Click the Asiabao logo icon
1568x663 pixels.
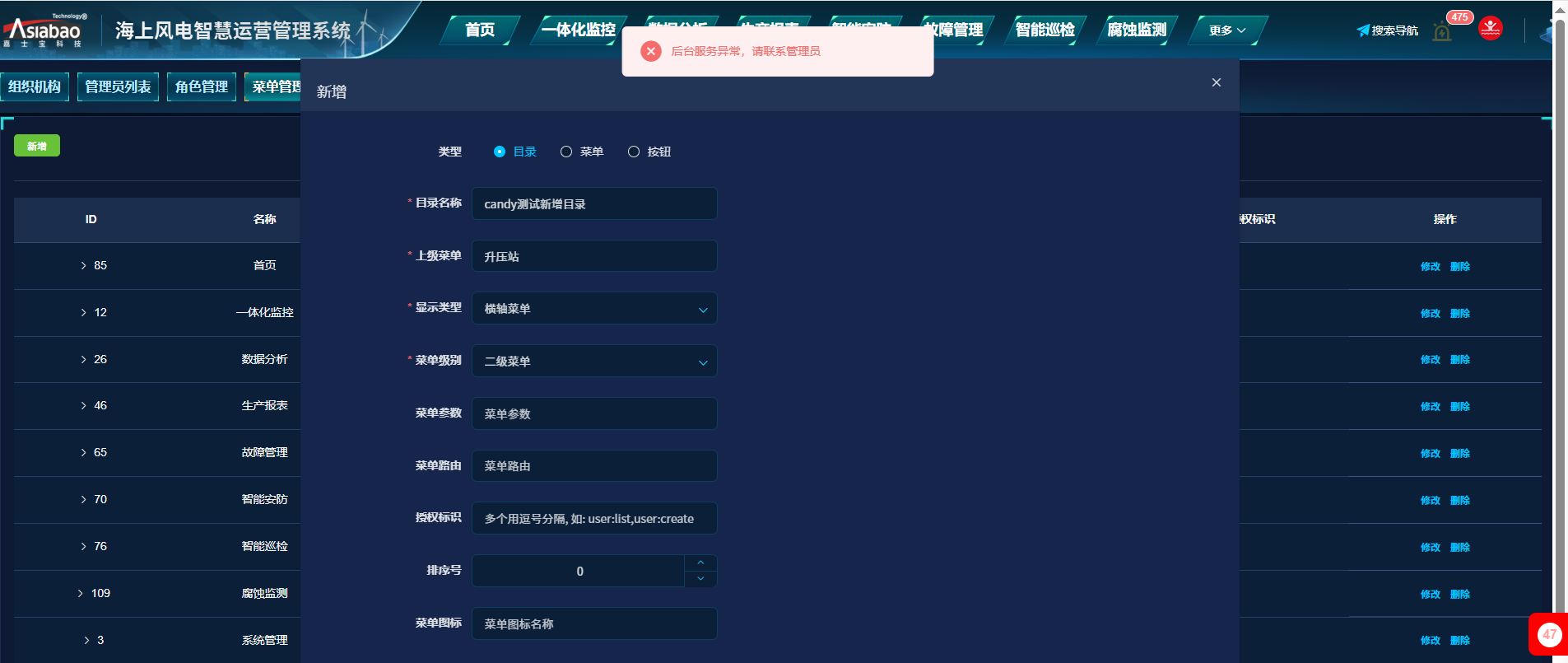43,30
